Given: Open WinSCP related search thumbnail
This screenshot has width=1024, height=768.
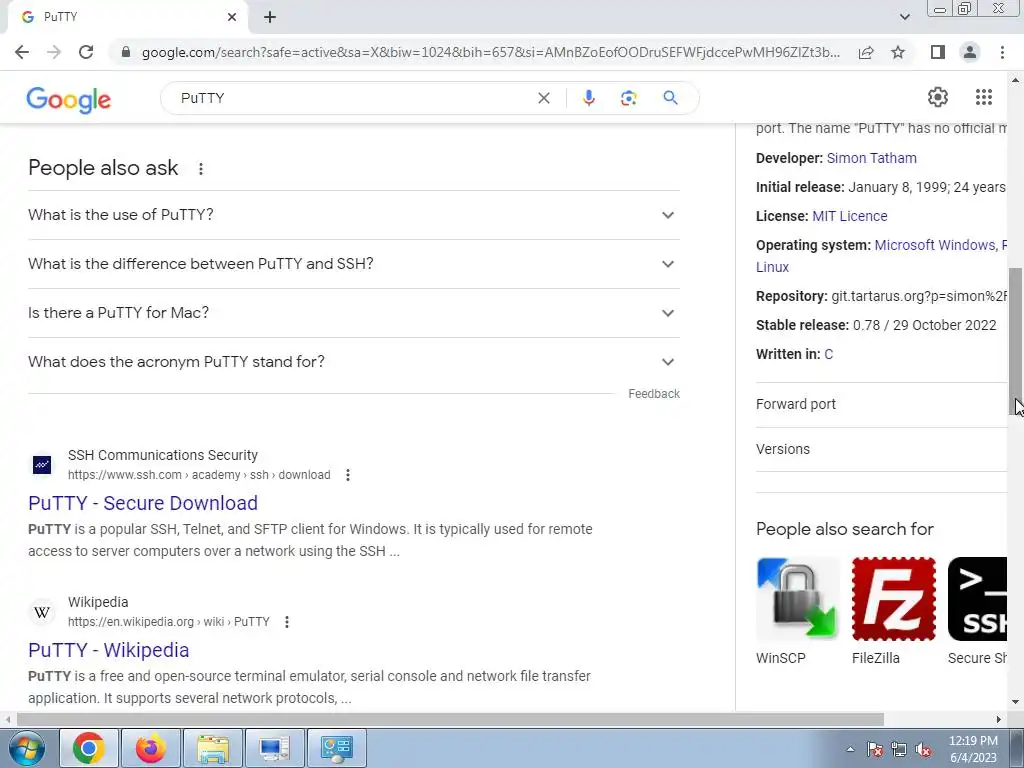Looking at the screenshot, I should click(x=797, y=599).
